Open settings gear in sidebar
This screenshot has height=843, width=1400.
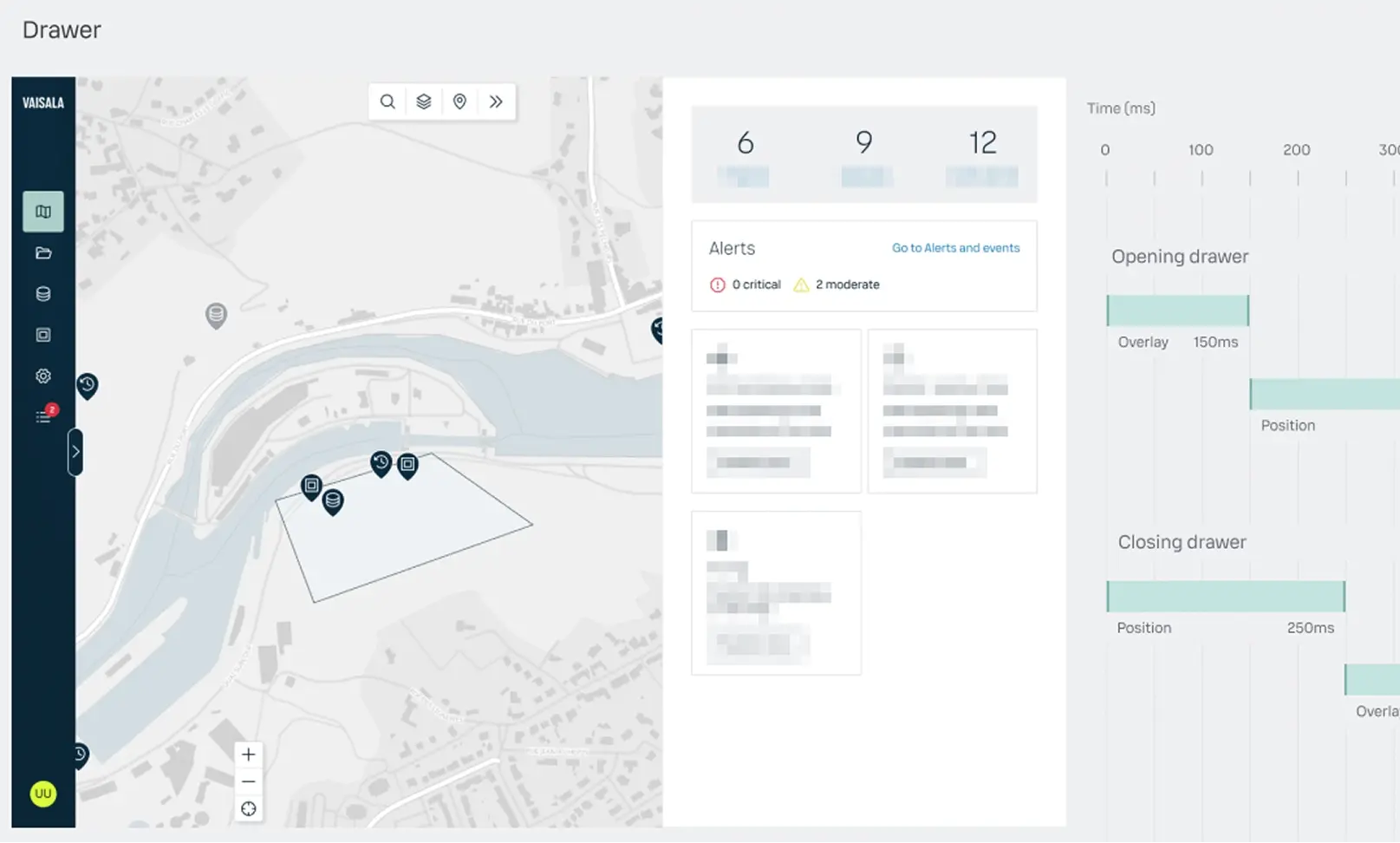pyautogui.click(x=43, y=376)
